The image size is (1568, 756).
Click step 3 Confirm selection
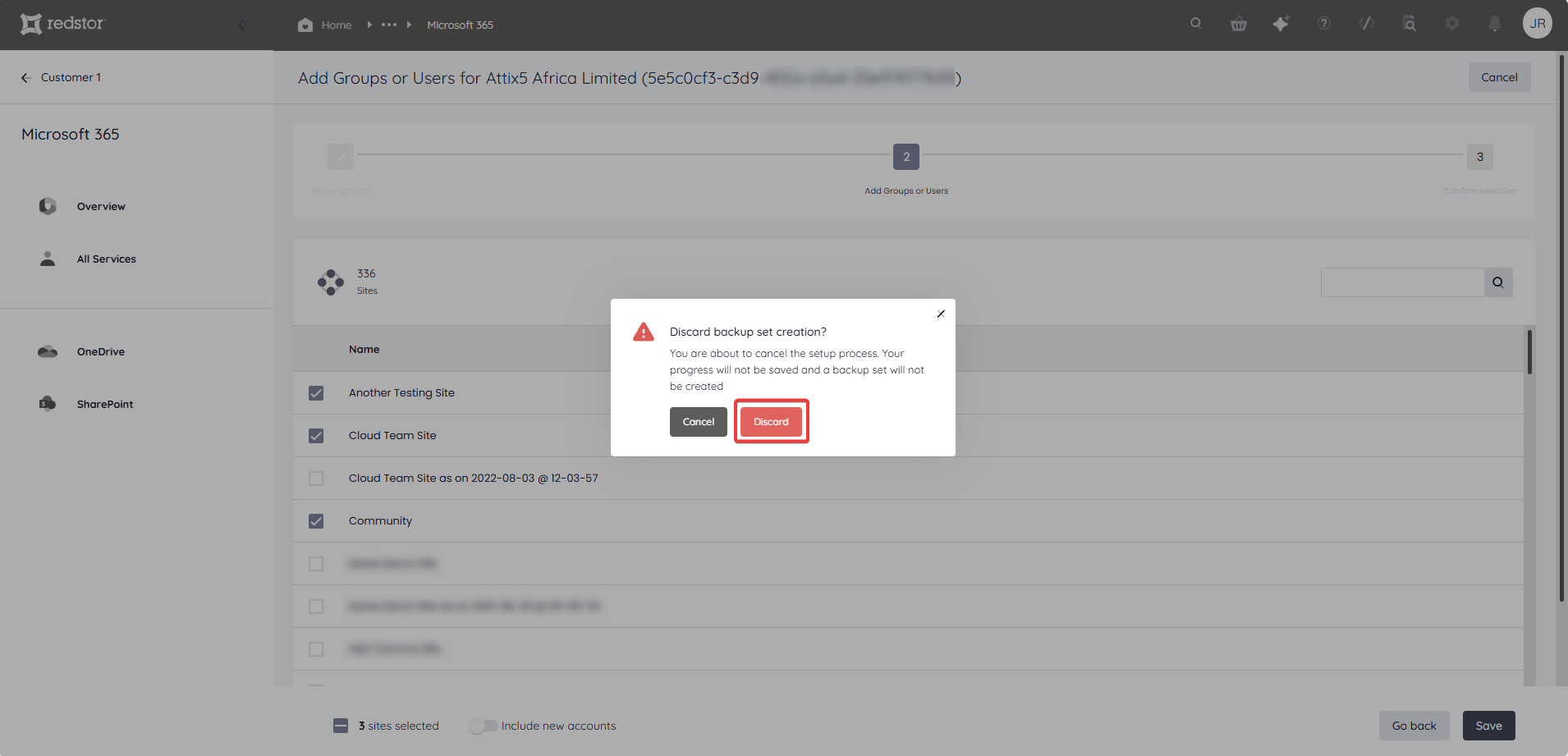[1480, 156]
